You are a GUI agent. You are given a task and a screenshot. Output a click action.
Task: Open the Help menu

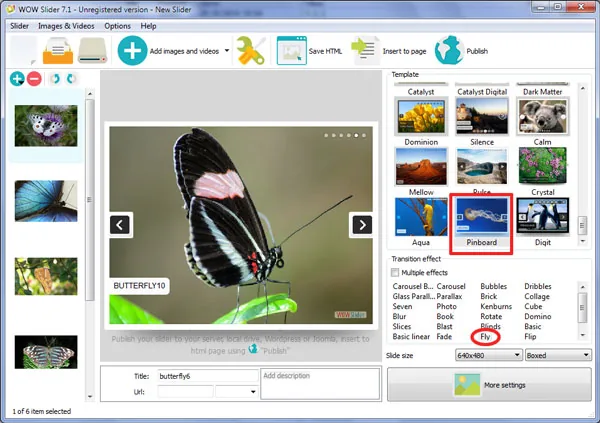click(148, 26)
